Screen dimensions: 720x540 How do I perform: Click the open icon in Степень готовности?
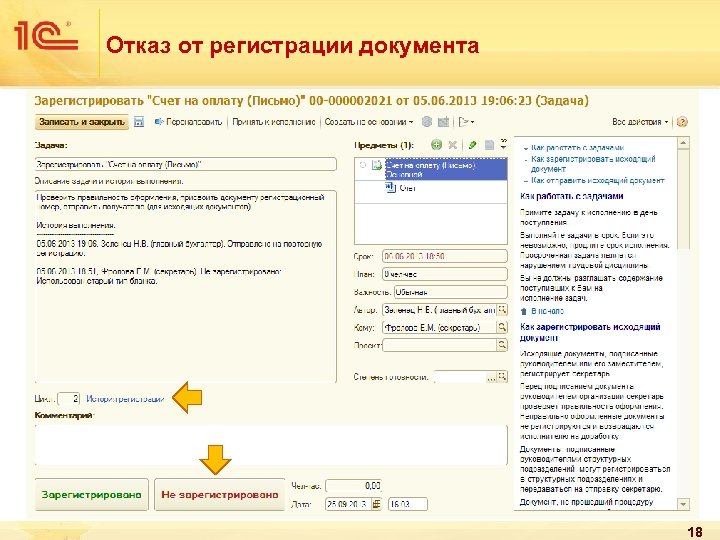(502, 377)
